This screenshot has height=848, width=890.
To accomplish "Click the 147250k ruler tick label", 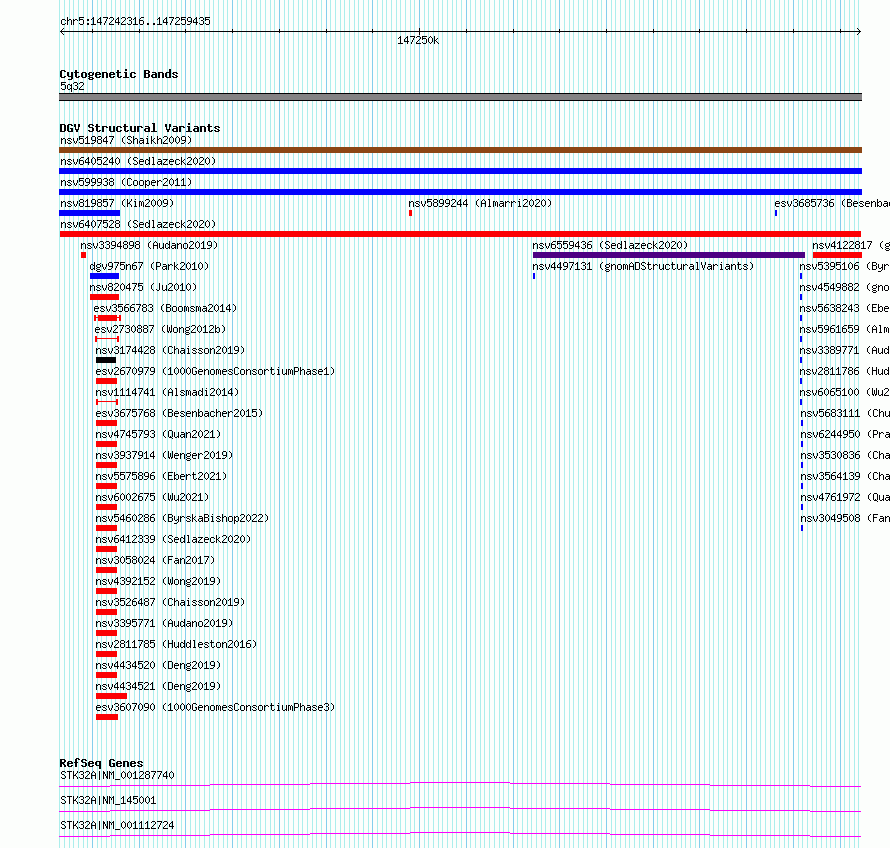I will 418,40.
